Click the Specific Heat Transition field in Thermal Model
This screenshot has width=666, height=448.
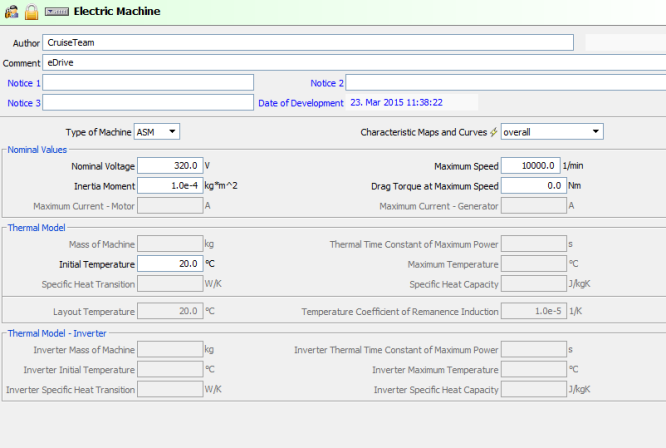point(170,284)
